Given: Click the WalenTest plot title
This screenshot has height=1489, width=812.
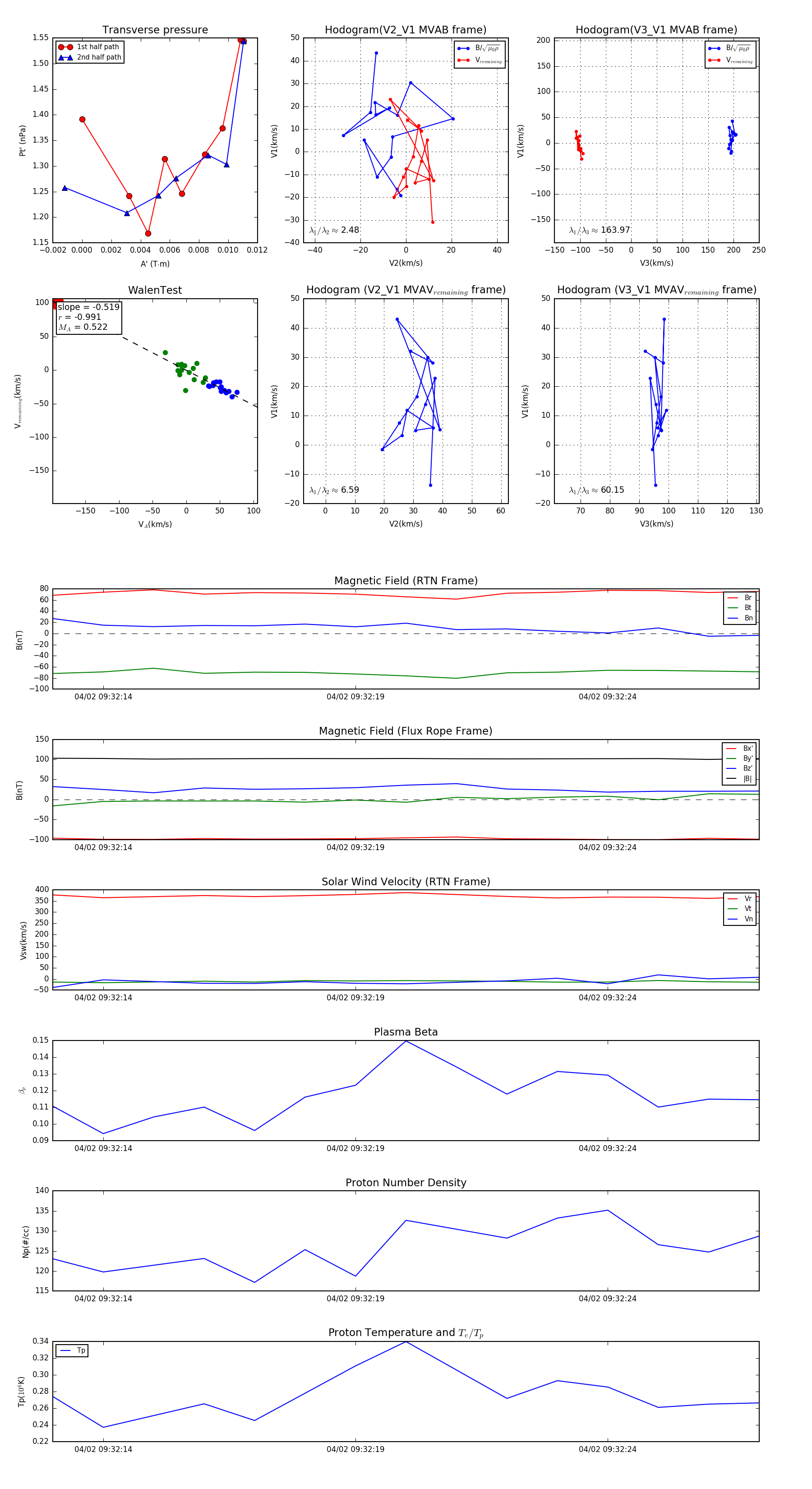Looking at the screenshot, I should pos(155,290).
